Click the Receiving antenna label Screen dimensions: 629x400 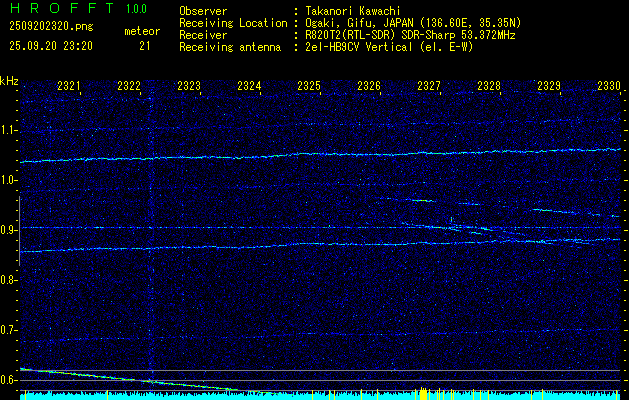(230, 47)
